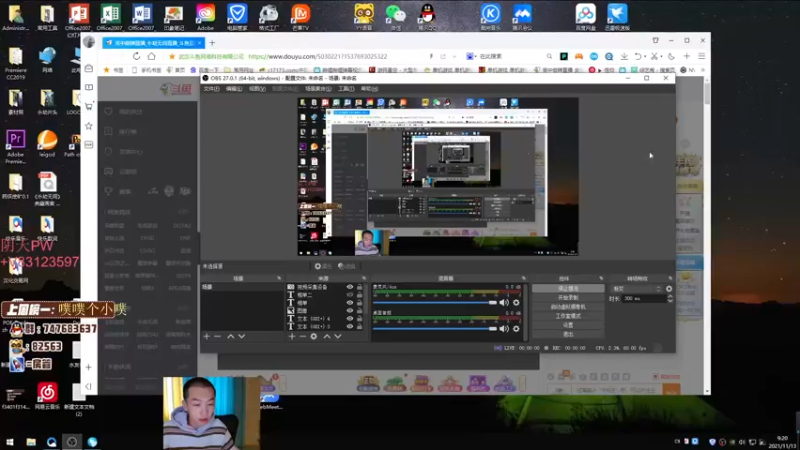
Task: Open 滤镜 filters for the selected source
Action: 347,266
